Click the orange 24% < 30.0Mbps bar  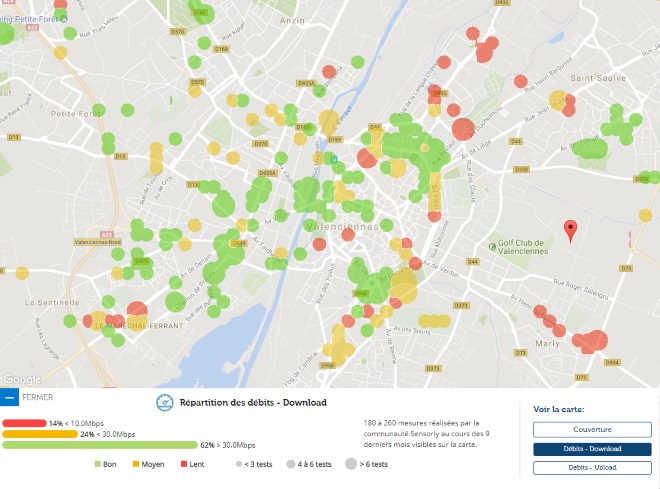(x=40, y=434)
